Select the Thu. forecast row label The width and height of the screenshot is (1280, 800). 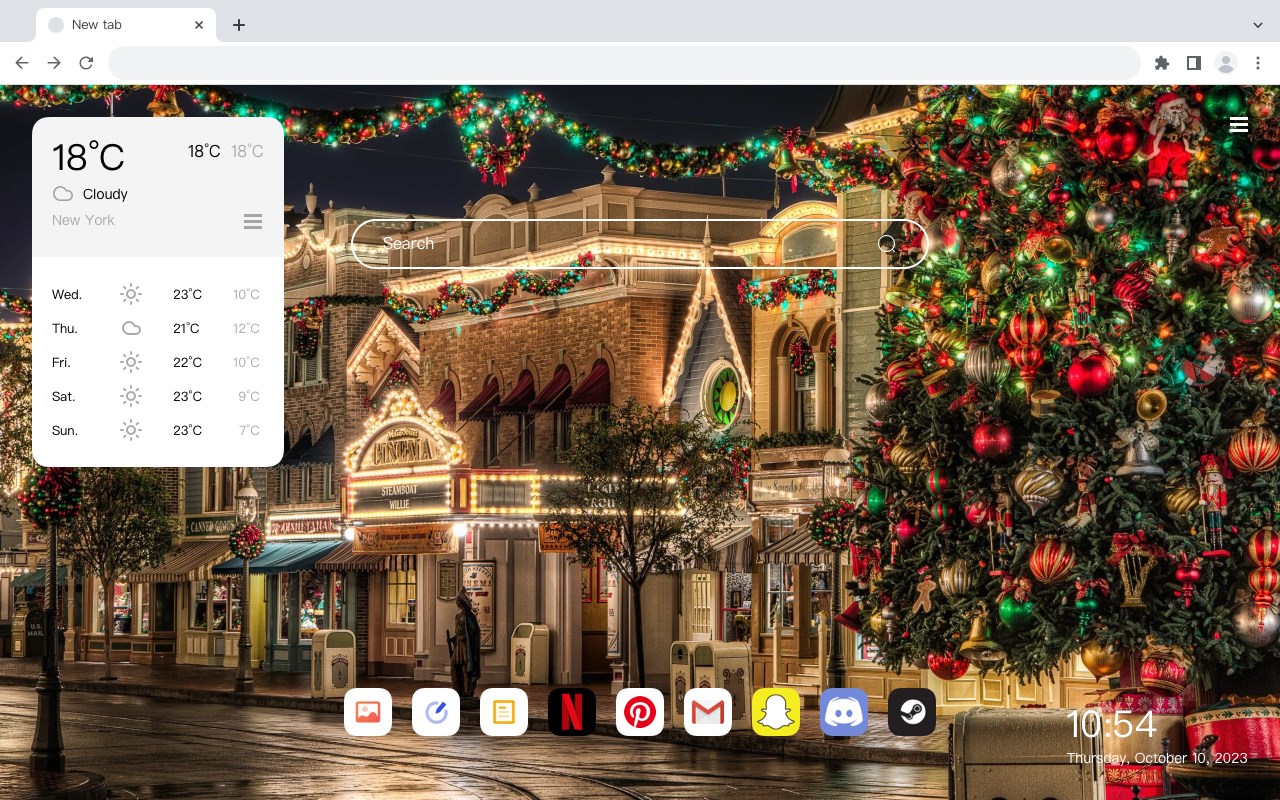[65, 328]
